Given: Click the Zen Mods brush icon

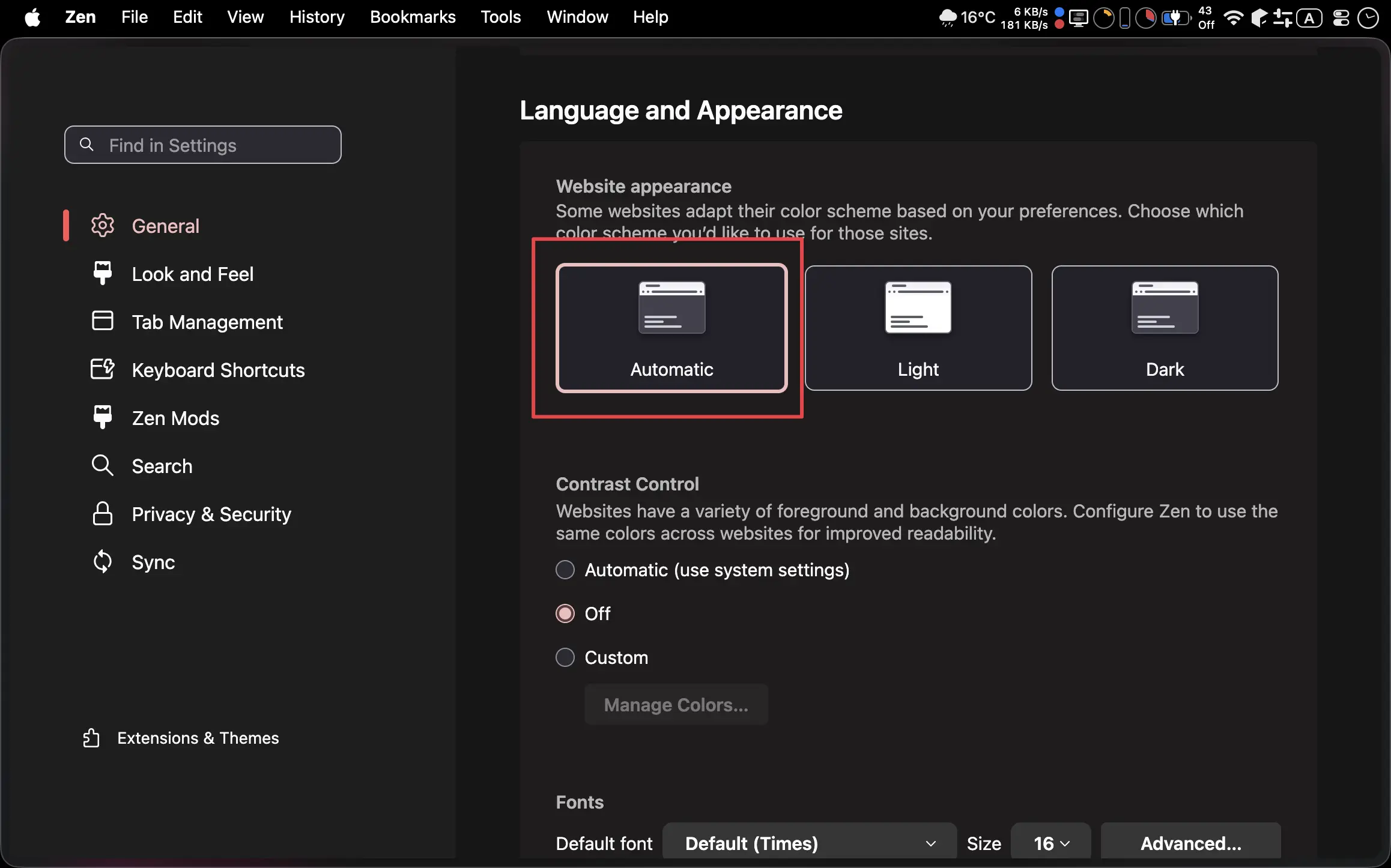Looking at the screenshot, I should tap(102, 417).
